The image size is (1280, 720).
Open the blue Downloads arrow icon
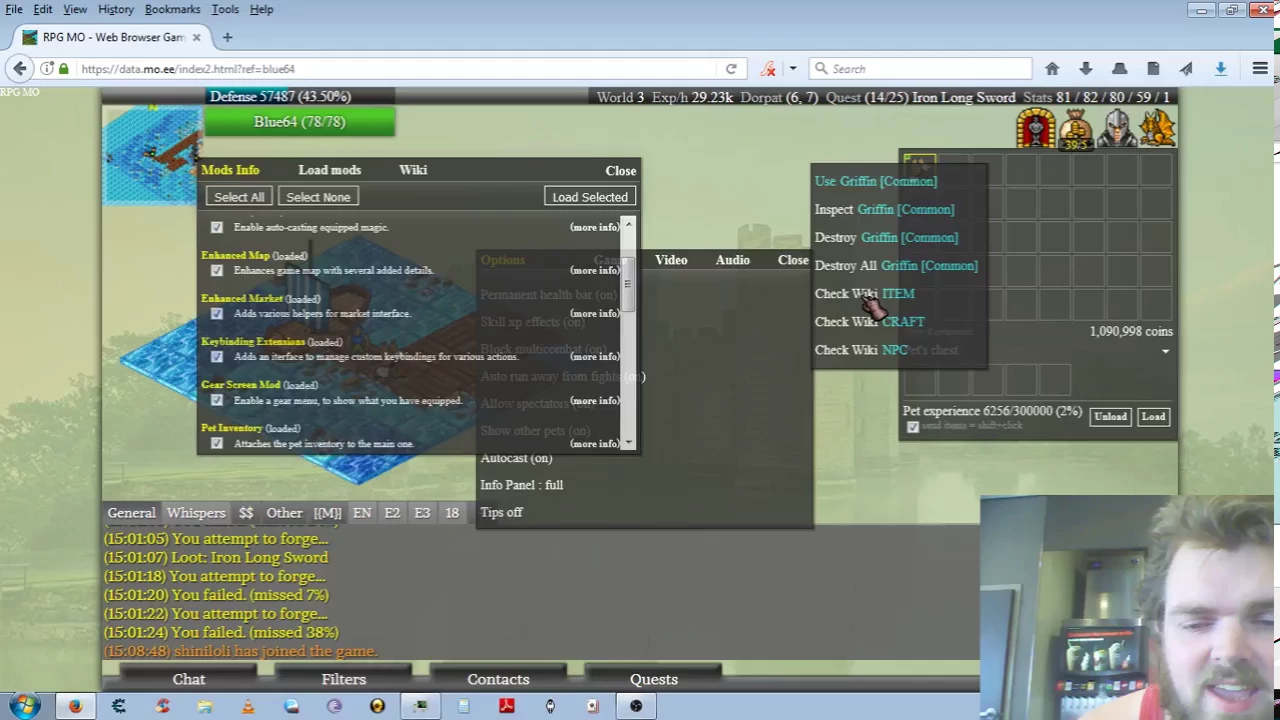point(1220,68)
